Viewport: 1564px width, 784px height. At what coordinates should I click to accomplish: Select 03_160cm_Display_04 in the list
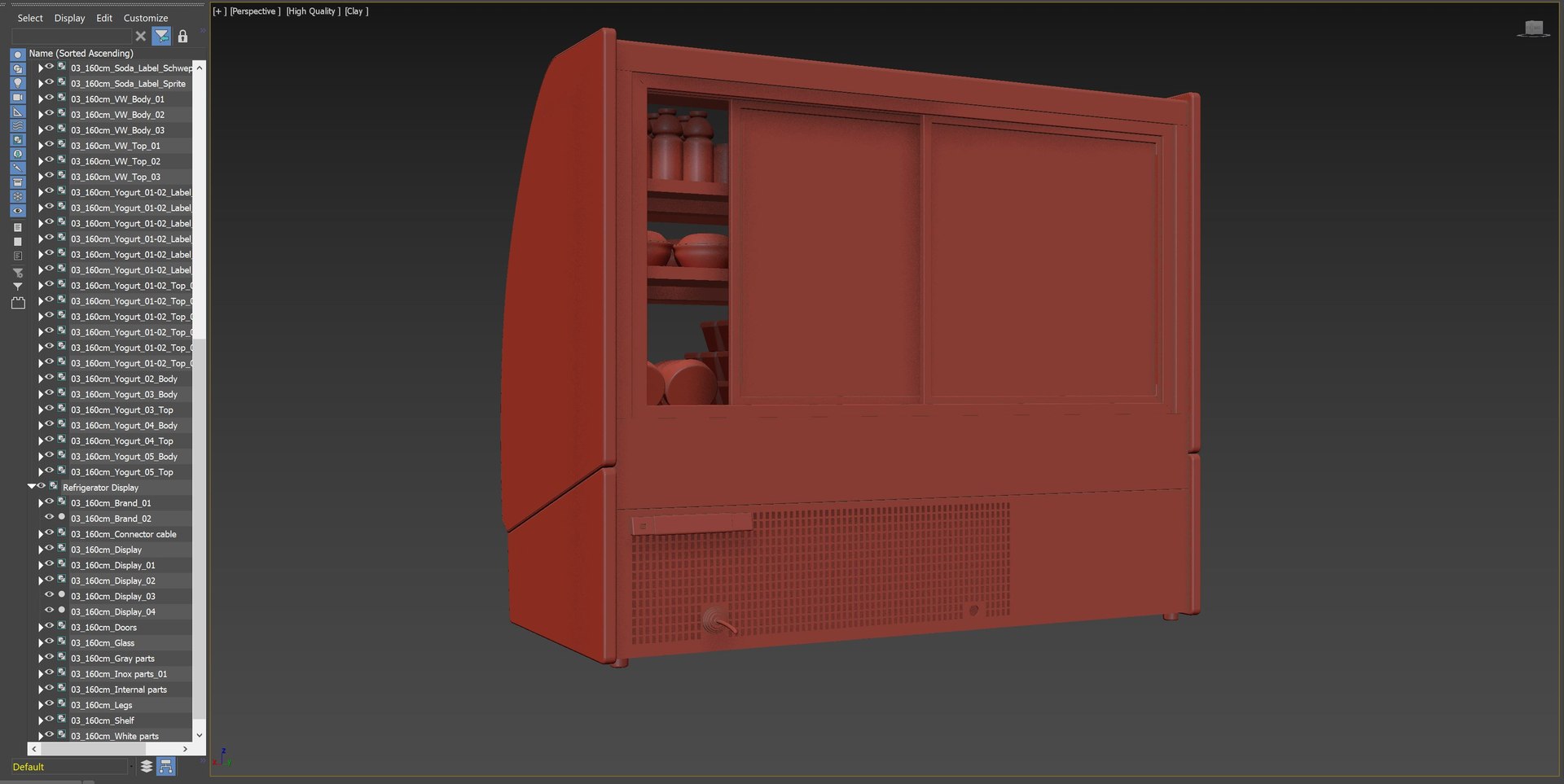tap(113, 612)
